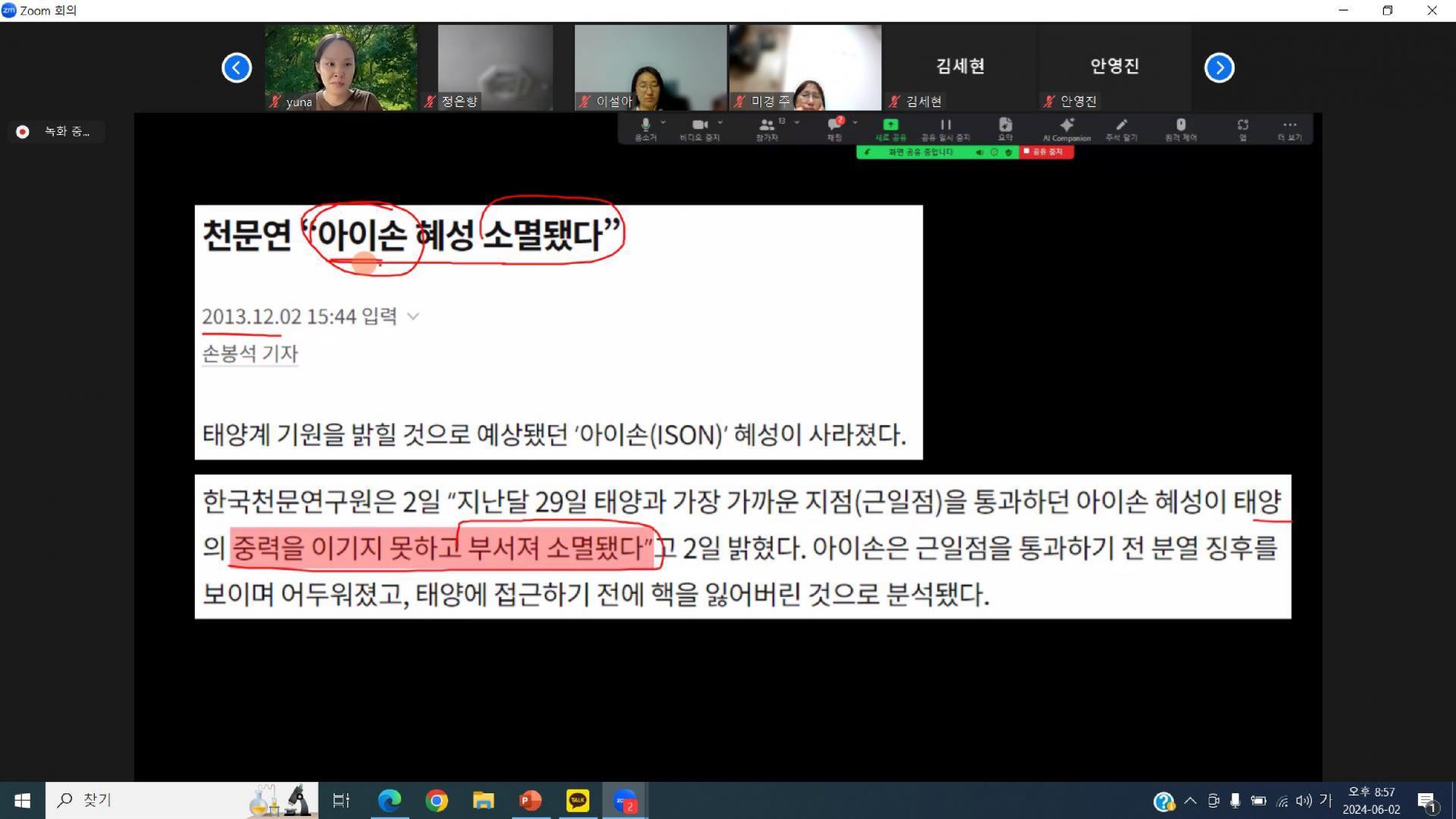Expand the article date dropdown chevron
The width and height of the screenshot is (1456, 819).
click(413, 316)
